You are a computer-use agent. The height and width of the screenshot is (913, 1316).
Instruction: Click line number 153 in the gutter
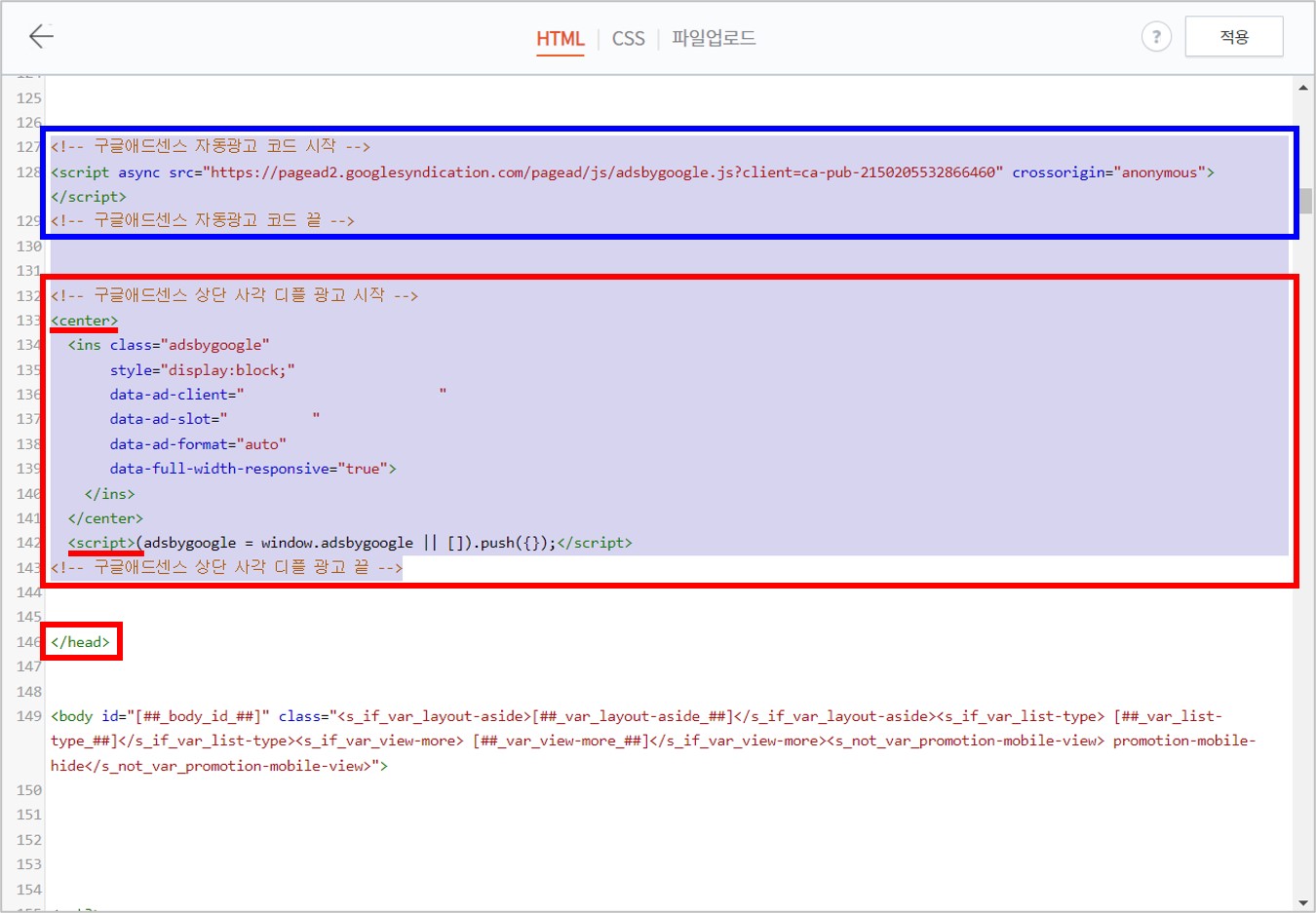tap(28, 864)
